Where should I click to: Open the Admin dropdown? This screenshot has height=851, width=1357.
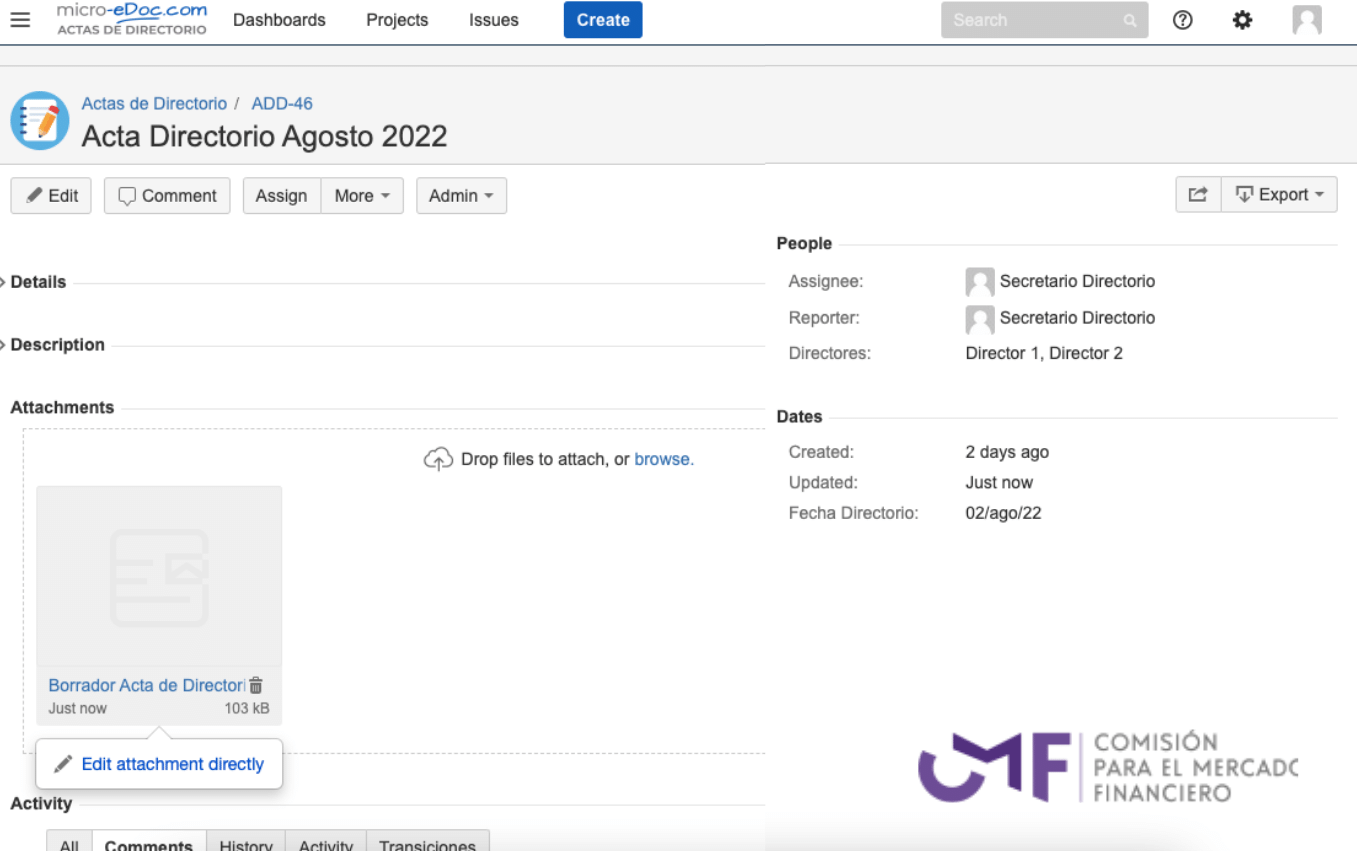[x=461, y=195]
